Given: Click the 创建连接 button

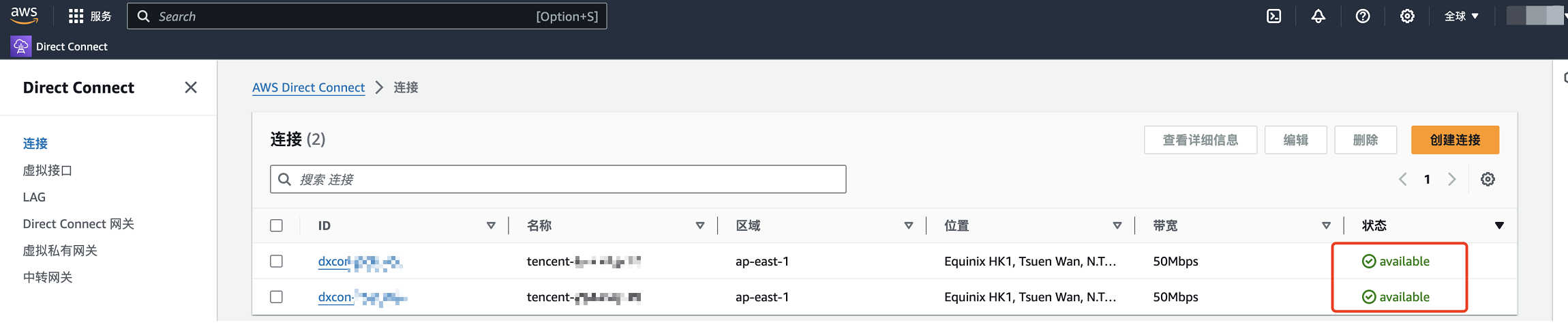Looking at the screenshot, I should (x=1454, y=140).
